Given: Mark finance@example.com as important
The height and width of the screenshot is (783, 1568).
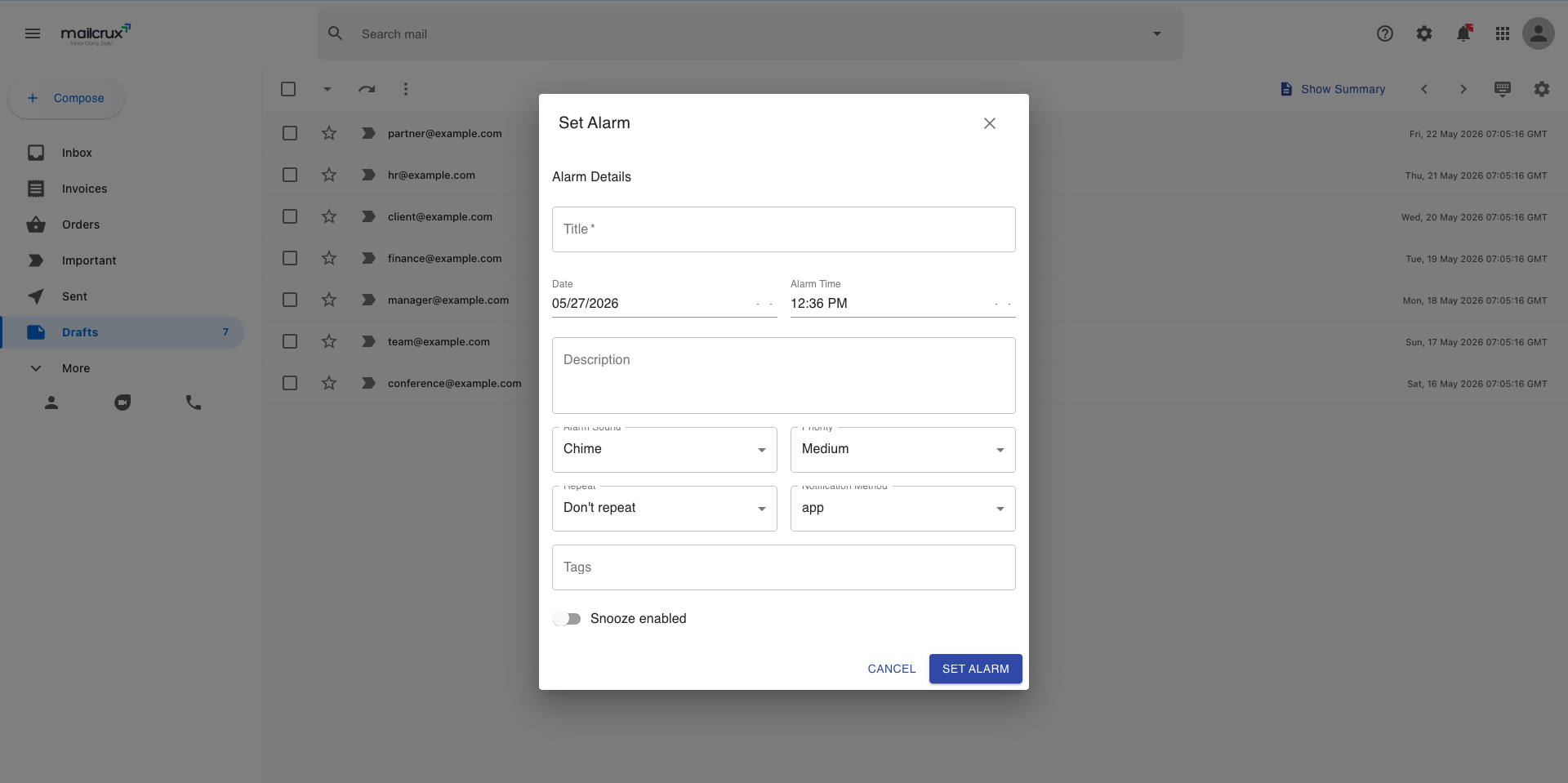Looking at the screenshot, I should point(368,258).
